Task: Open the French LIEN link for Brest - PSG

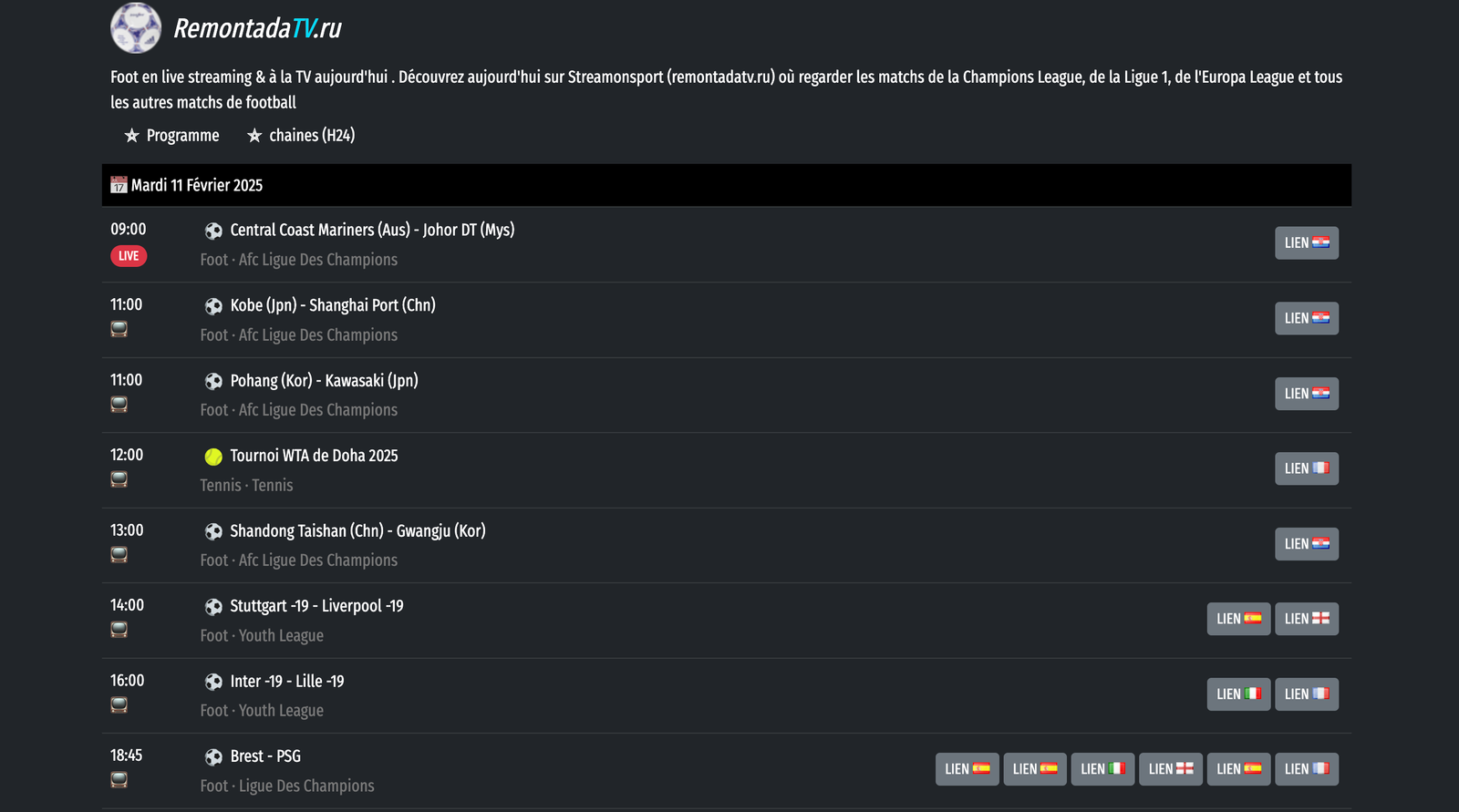Action: click(x=1307, y=769)
